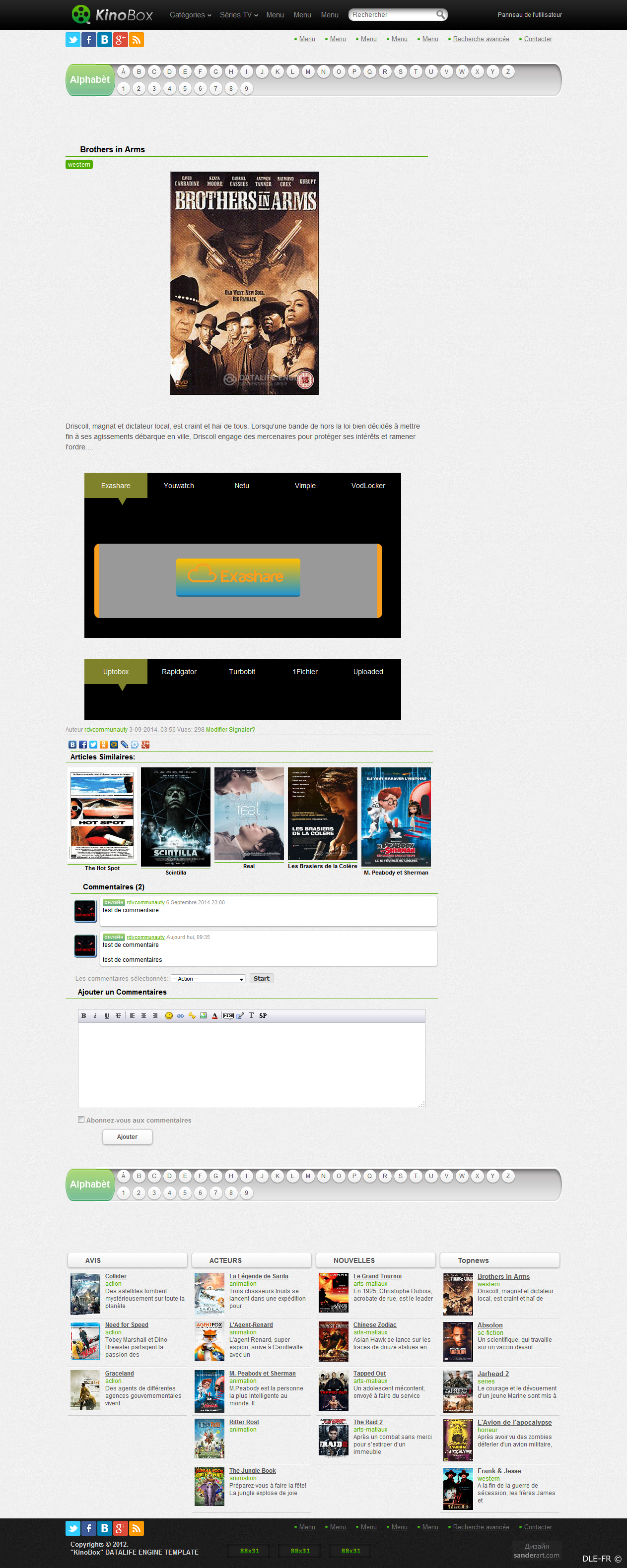Insert an emoticon via the smiley icon
This screenshot has width=627, height=1568.
169,1015
